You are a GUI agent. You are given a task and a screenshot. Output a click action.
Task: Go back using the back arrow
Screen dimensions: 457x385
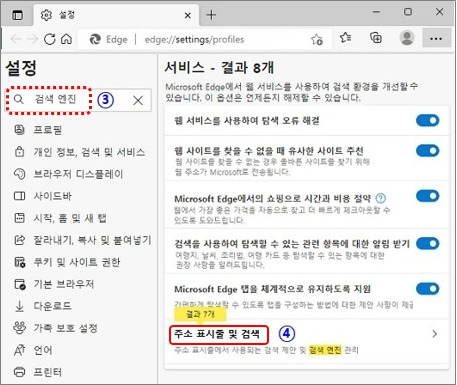16,39
